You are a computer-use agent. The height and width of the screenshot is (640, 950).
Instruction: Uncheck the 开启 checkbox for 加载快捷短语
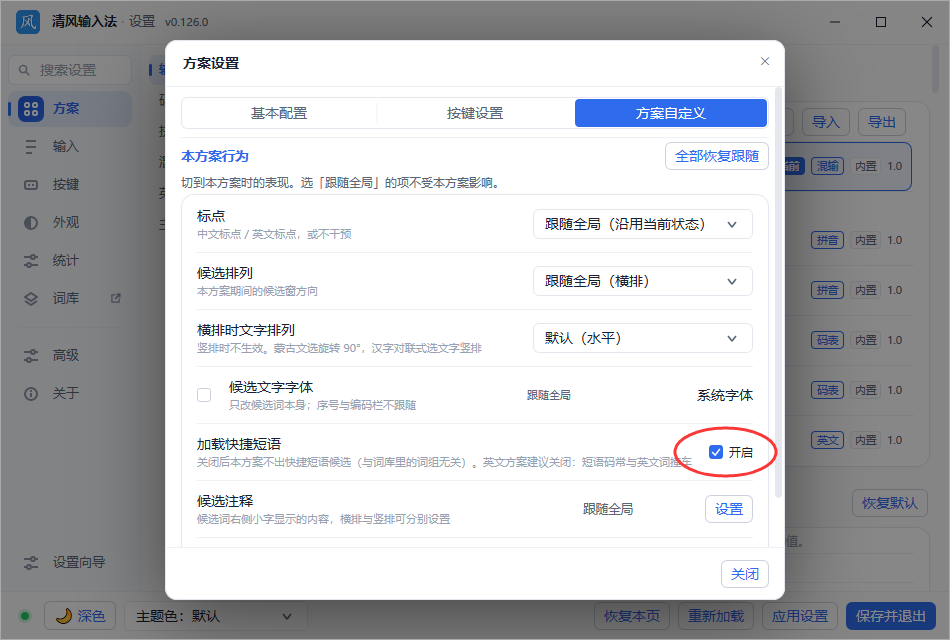tap(716, 452)
